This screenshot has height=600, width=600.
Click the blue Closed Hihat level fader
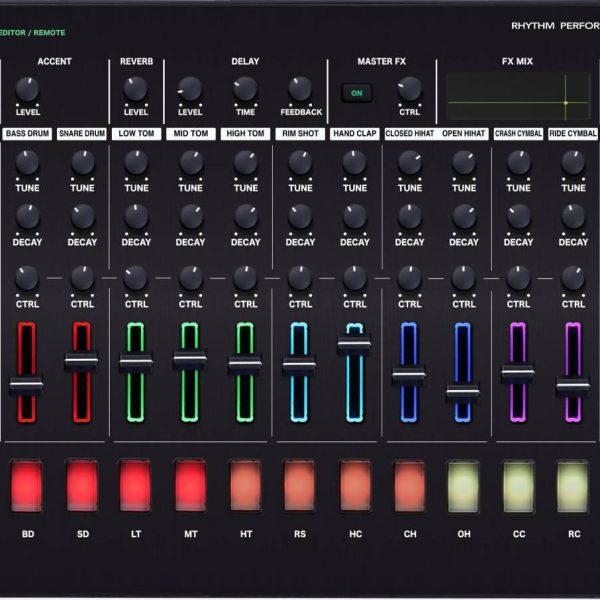409,374
